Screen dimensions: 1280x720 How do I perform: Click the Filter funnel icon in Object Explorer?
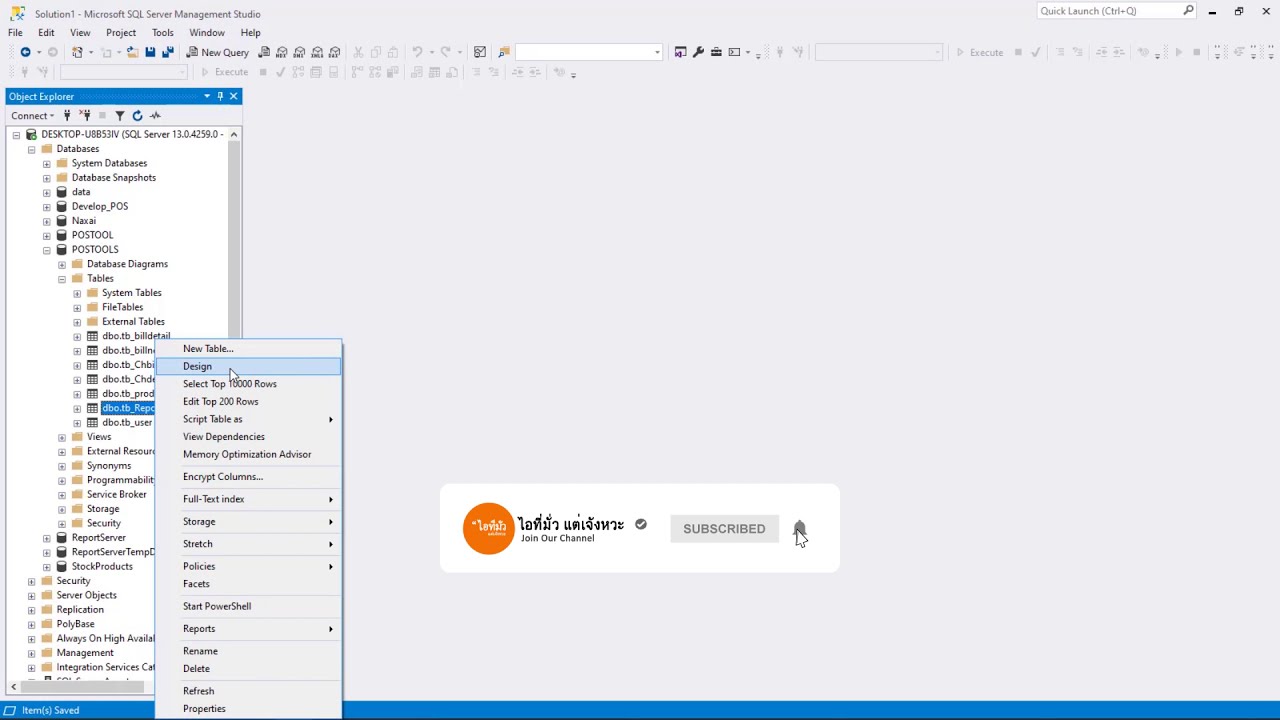click(120, 115)
